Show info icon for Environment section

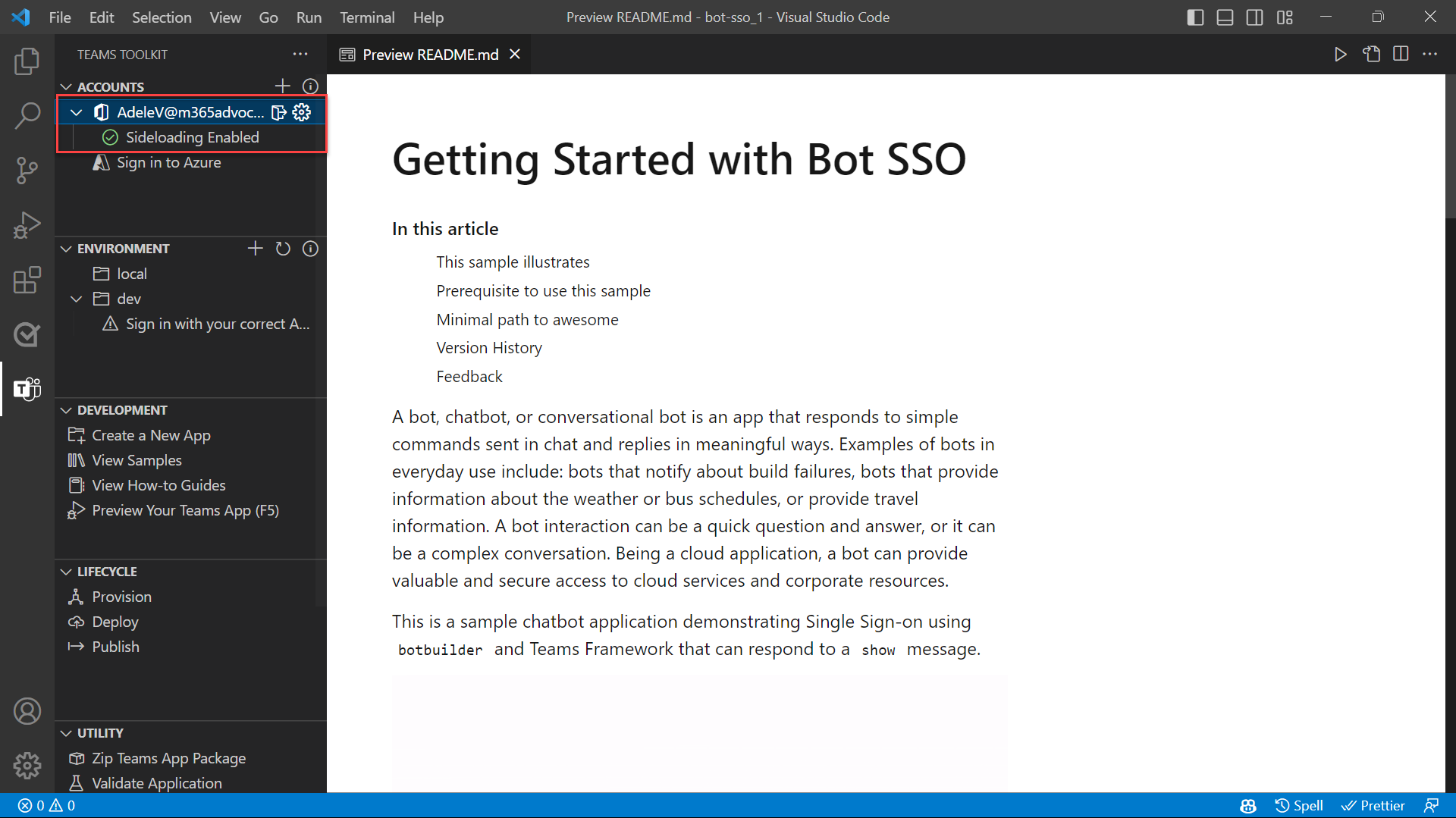[x=310, y=249]
